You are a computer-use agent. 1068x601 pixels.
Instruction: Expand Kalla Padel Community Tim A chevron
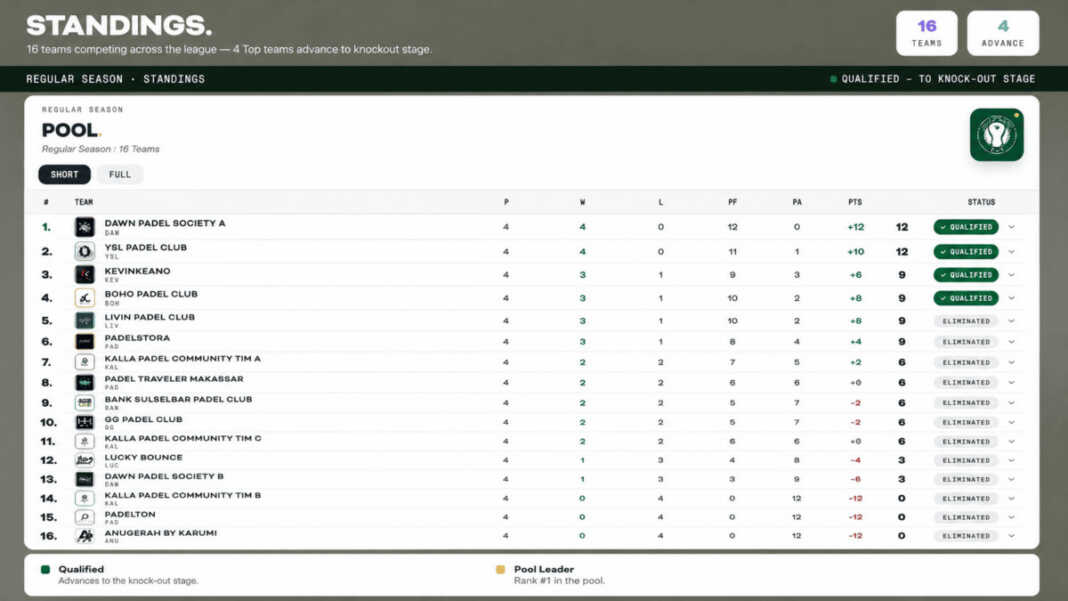1011,363
